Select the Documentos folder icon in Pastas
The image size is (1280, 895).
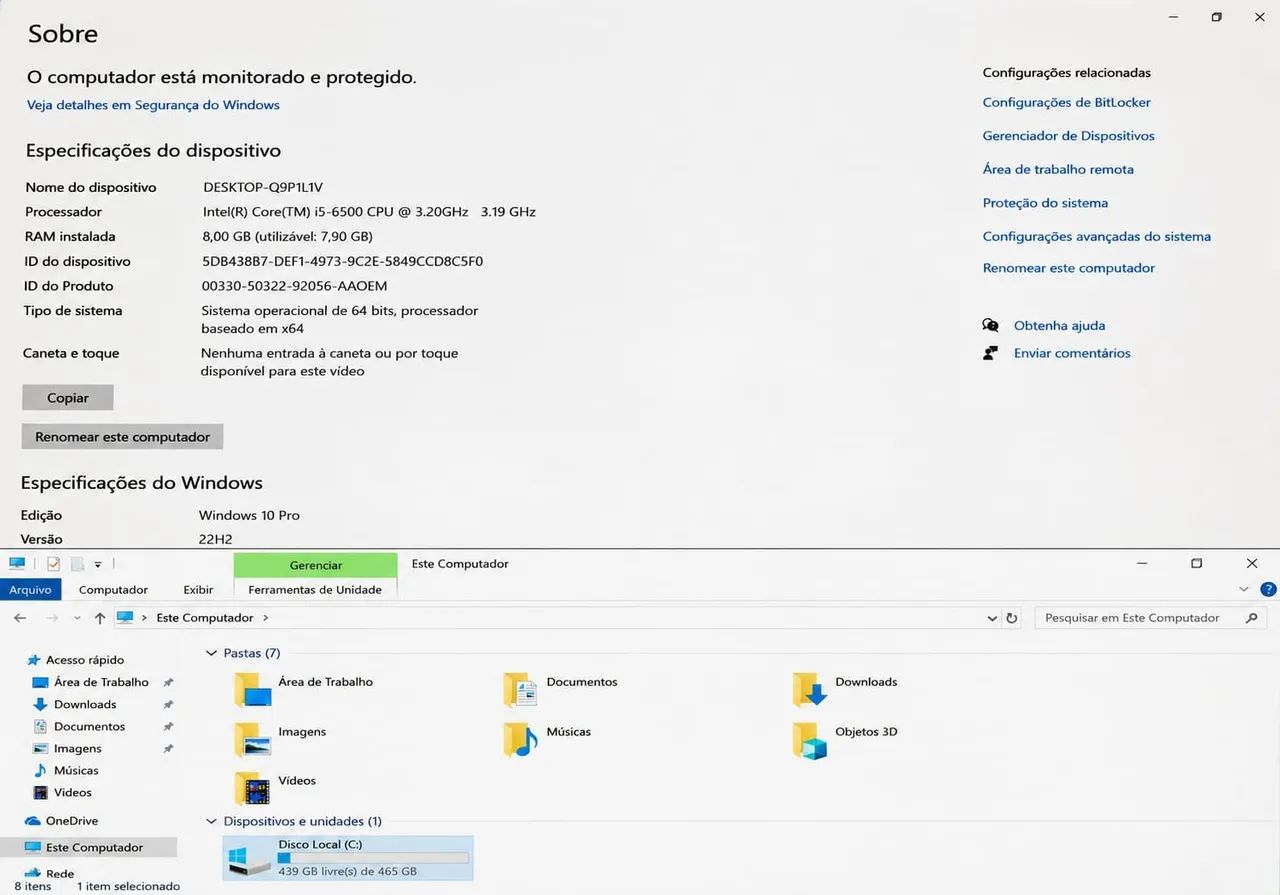pos(521,690)
